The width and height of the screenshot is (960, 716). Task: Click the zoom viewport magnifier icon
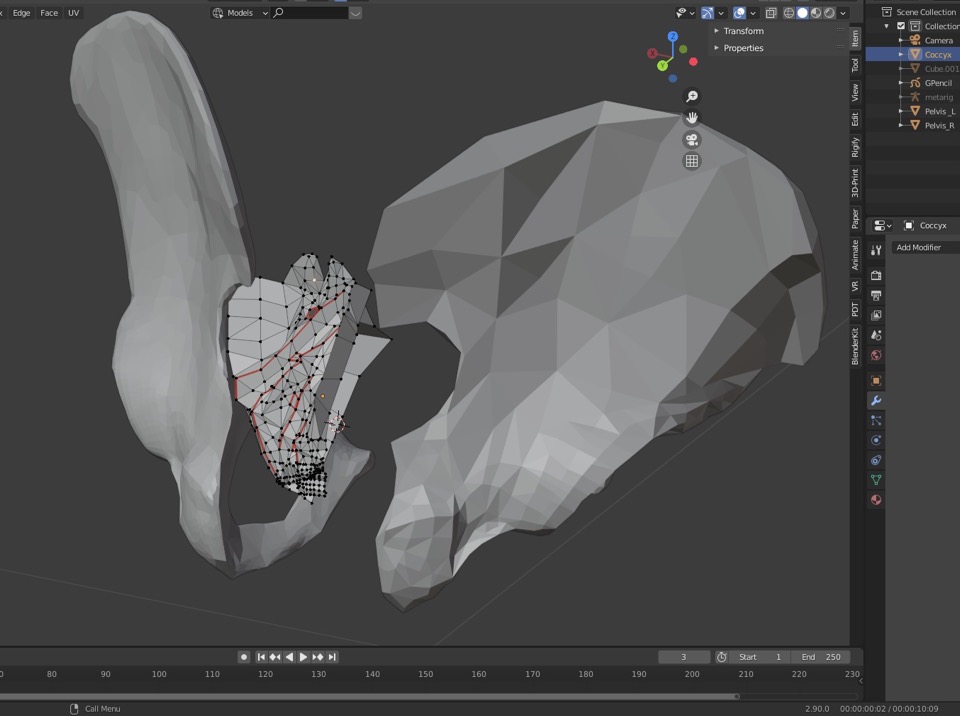click(x=691, y=96)
